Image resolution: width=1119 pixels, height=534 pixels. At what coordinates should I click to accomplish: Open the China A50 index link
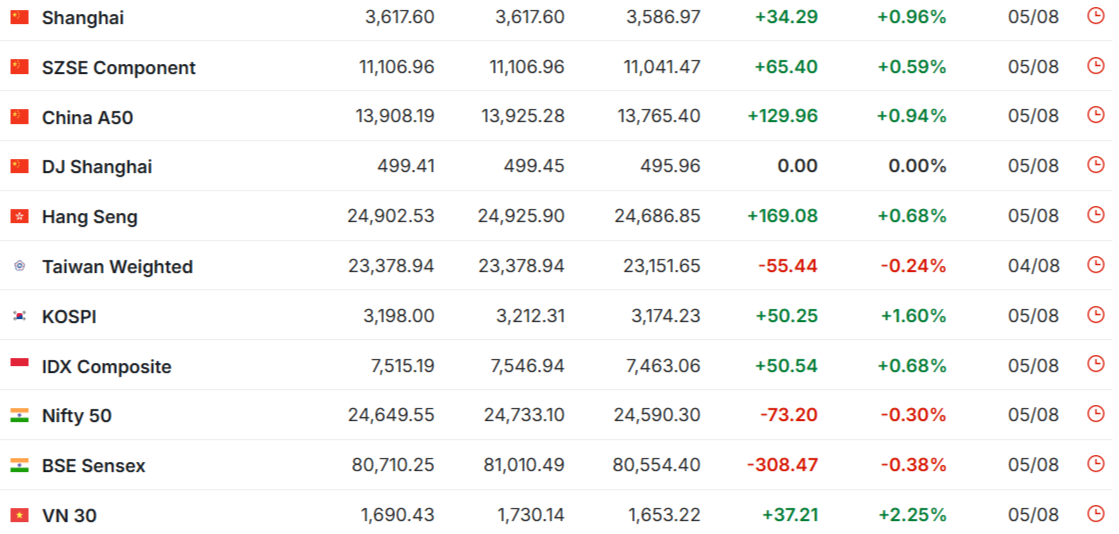tap(87, 117)
